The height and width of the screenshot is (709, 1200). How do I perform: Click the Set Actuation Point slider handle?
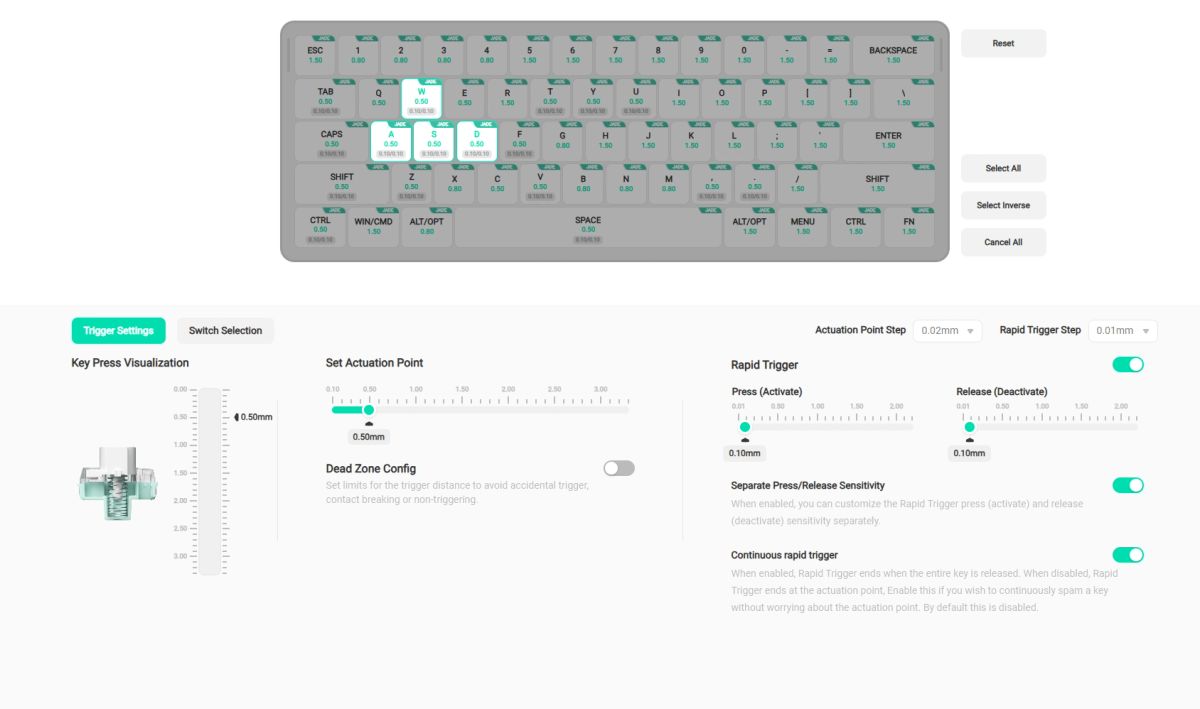tap(369, 409)
